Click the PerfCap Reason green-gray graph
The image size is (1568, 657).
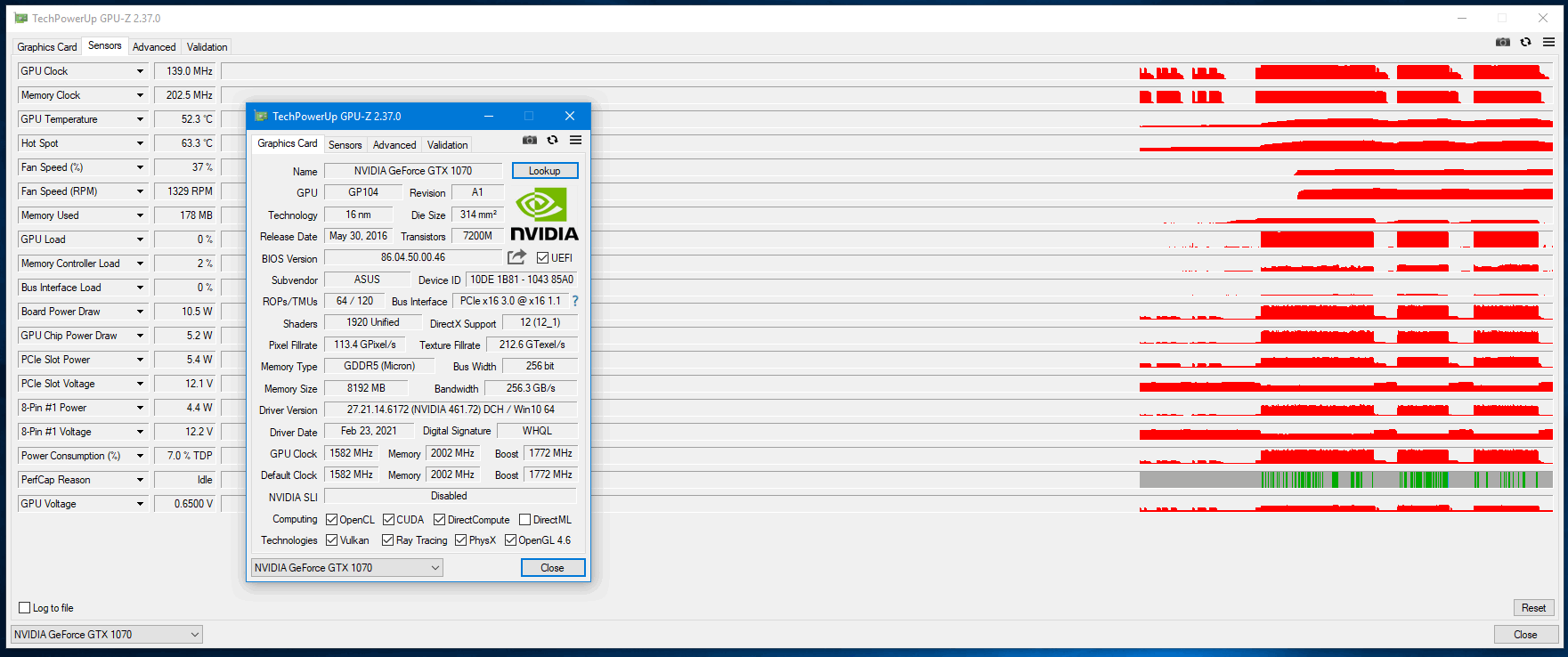pos(1346,480)
